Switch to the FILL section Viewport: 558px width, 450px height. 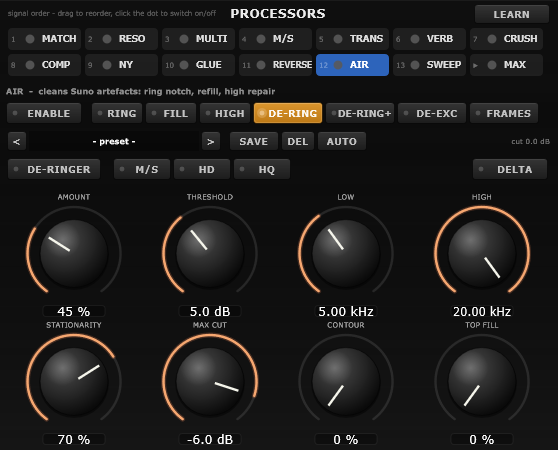coord(171,113)
